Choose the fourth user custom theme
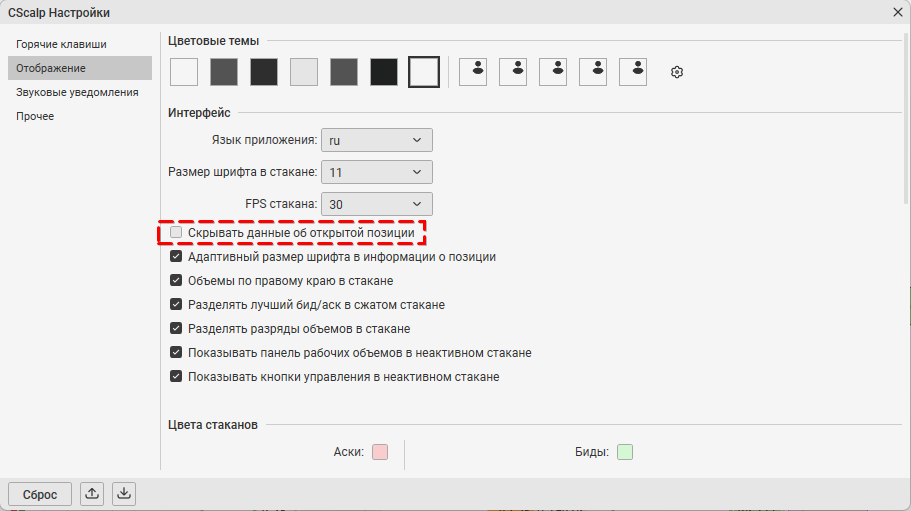Image resolution: width=911 pixels, height=511 pixels. click(x=593, y=72)
